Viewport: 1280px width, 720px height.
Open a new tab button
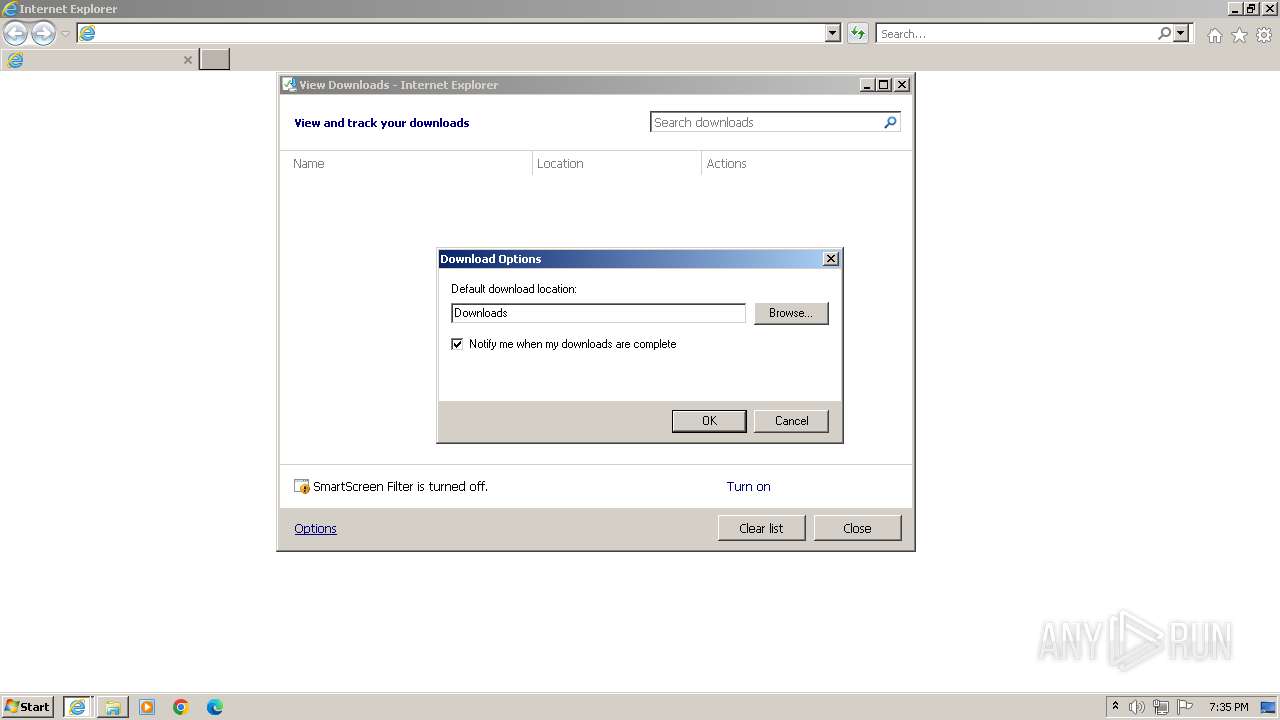[x=214, y=59]
